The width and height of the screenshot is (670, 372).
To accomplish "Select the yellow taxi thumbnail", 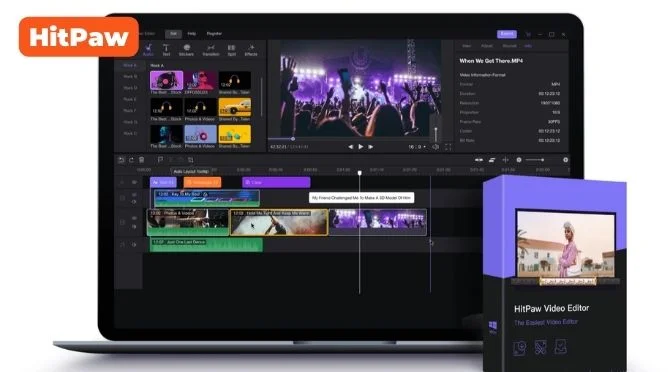I will coord(235,107).
